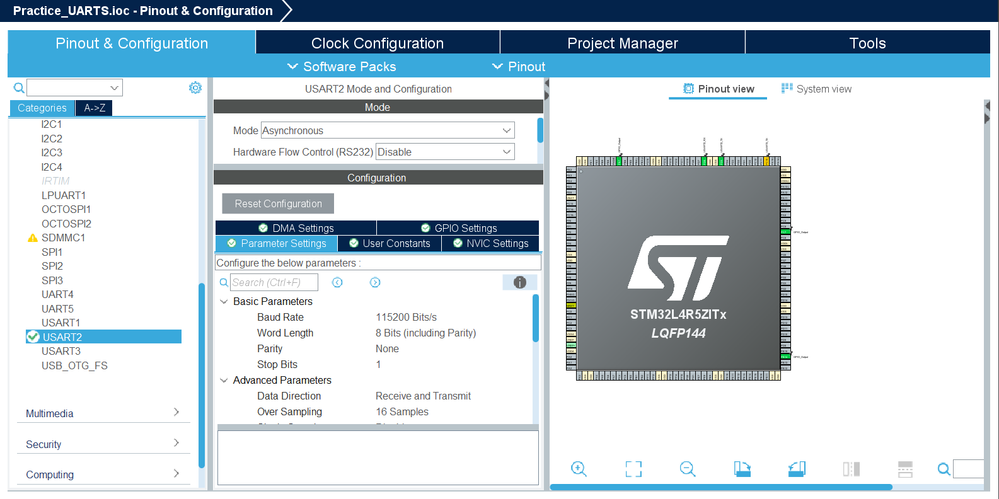Click the rotate counterclockwise pinout icon
999x499 pixels.
point(797,469)
